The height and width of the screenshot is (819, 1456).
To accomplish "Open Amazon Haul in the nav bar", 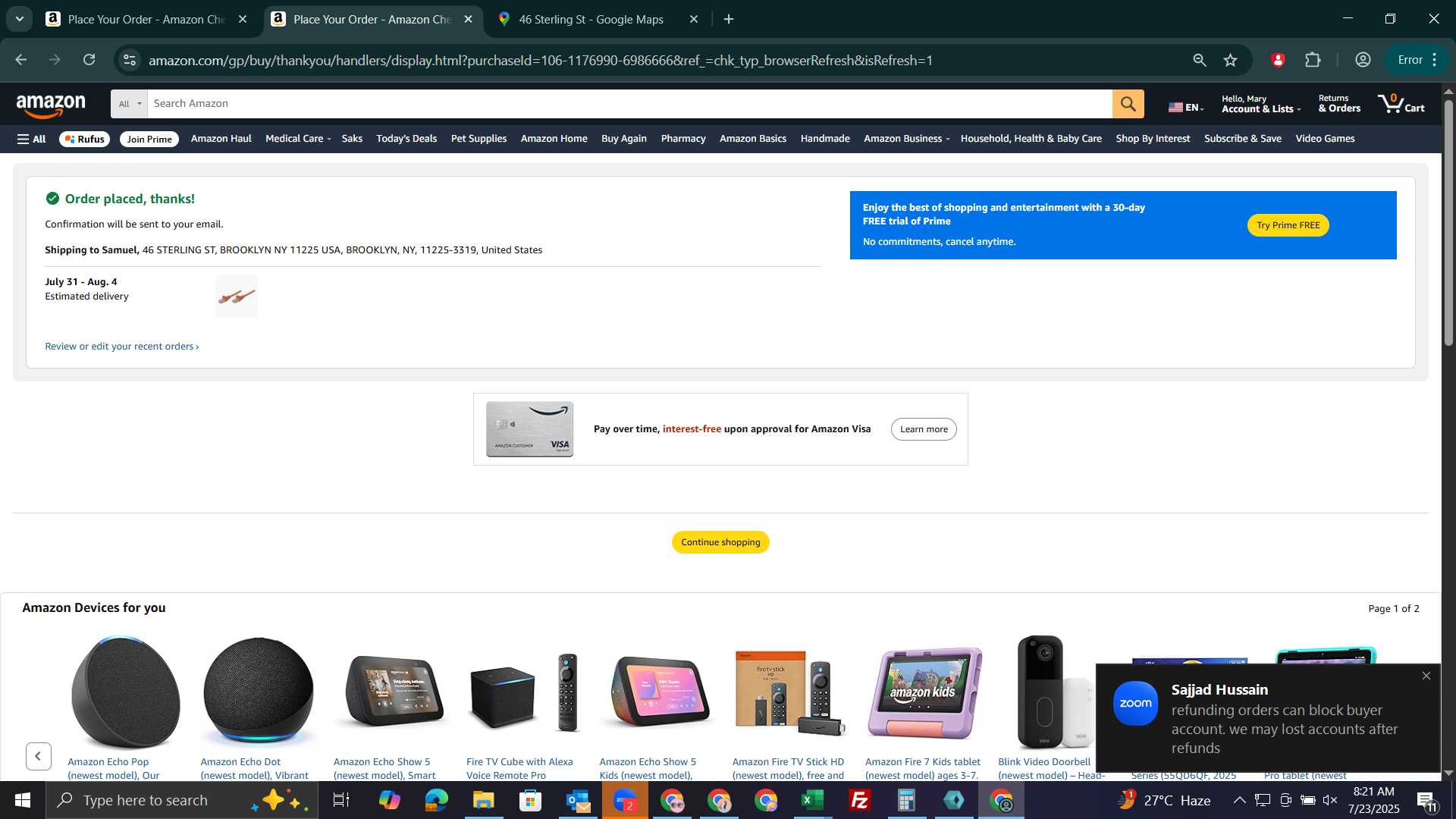I will point(221,139).
